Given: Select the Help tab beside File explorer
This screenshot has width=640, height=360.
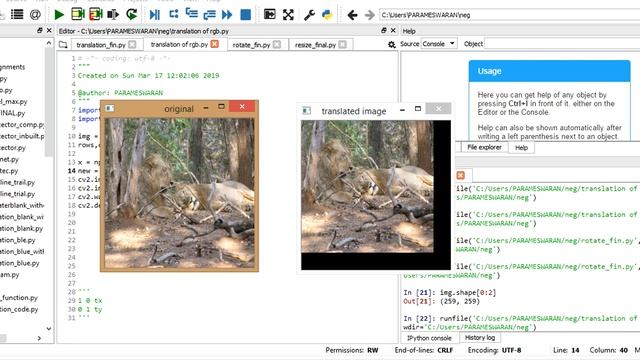Looking at the screenshot, I should [521, 148].
